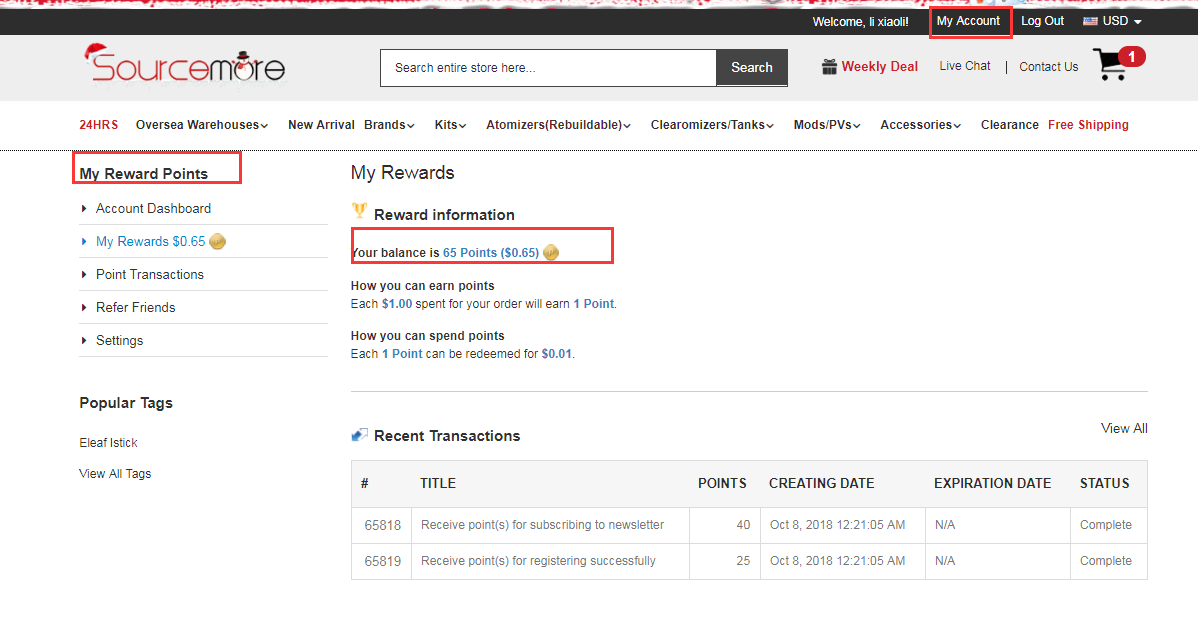This screenshot has height=625, width=1198.
Task: Click the 65 Points ($0.65) balance text
Action: pyautogui.click(x=491, y=253)
